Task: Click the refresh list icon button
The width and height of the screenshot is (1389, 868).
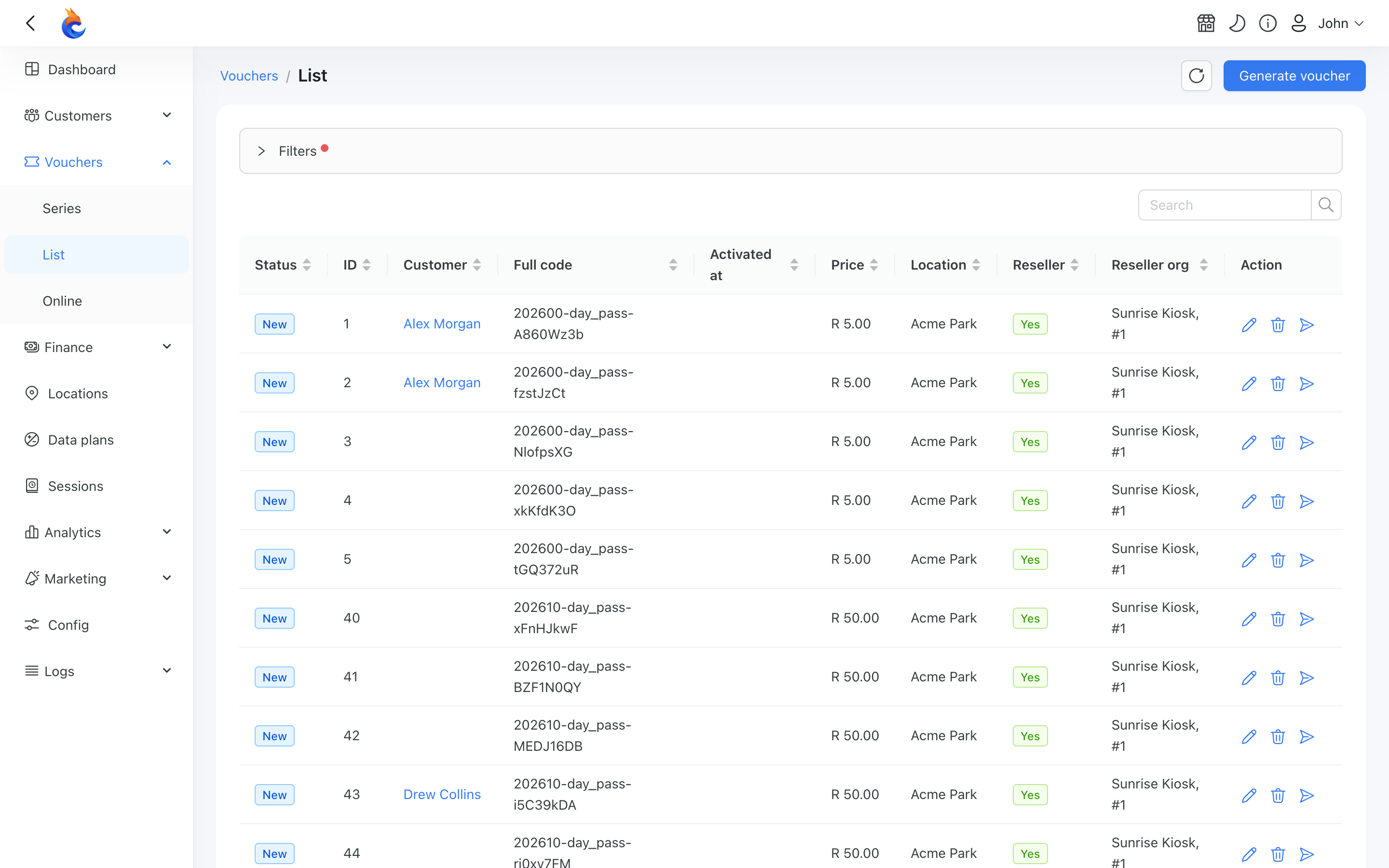Action: pos(1196,76)
